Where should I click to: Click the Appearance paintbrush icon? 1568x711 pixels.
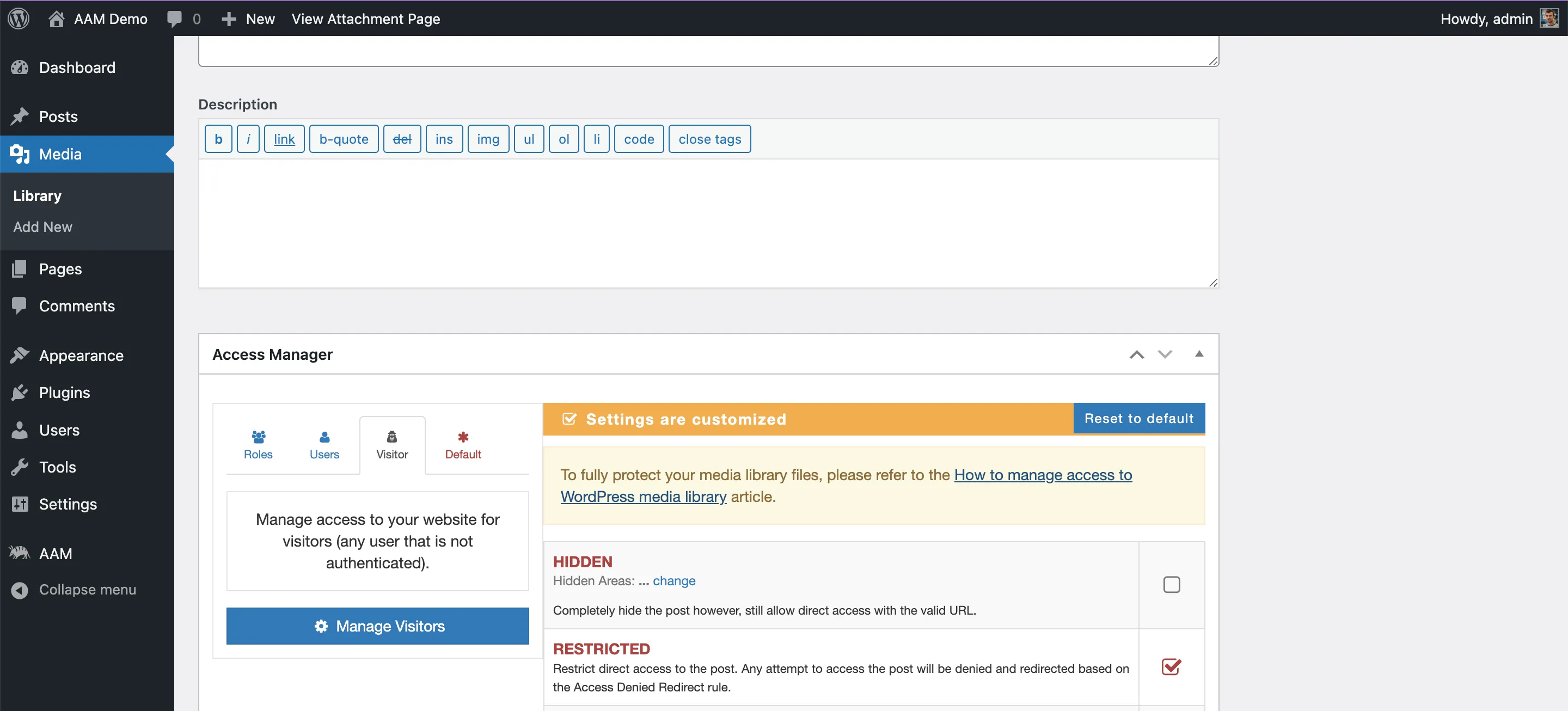coord(20,355)
